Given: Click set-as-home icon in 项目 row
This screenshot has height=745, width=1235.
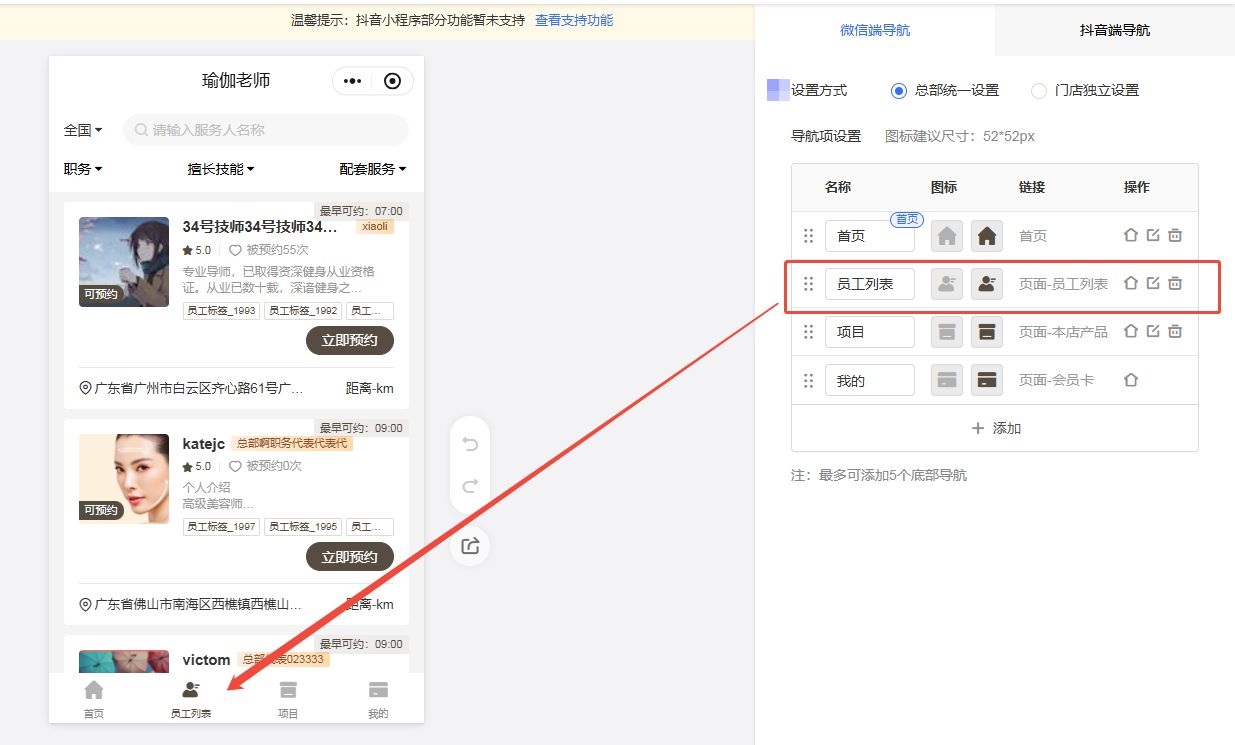Looking at the screenshot, I should coord(1131,331).
